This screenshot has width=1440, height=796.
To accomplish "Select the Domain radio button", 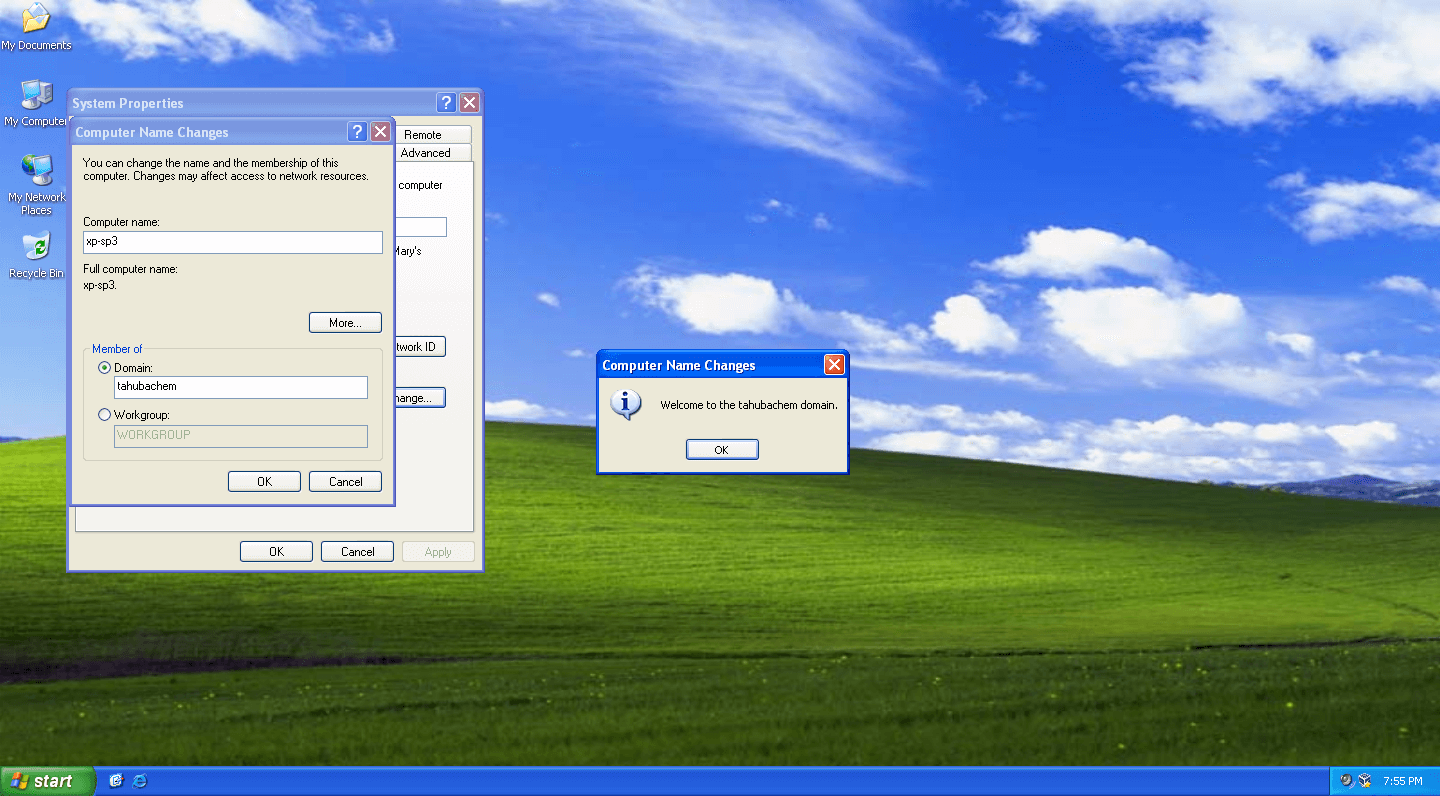I will pos(105,368).
